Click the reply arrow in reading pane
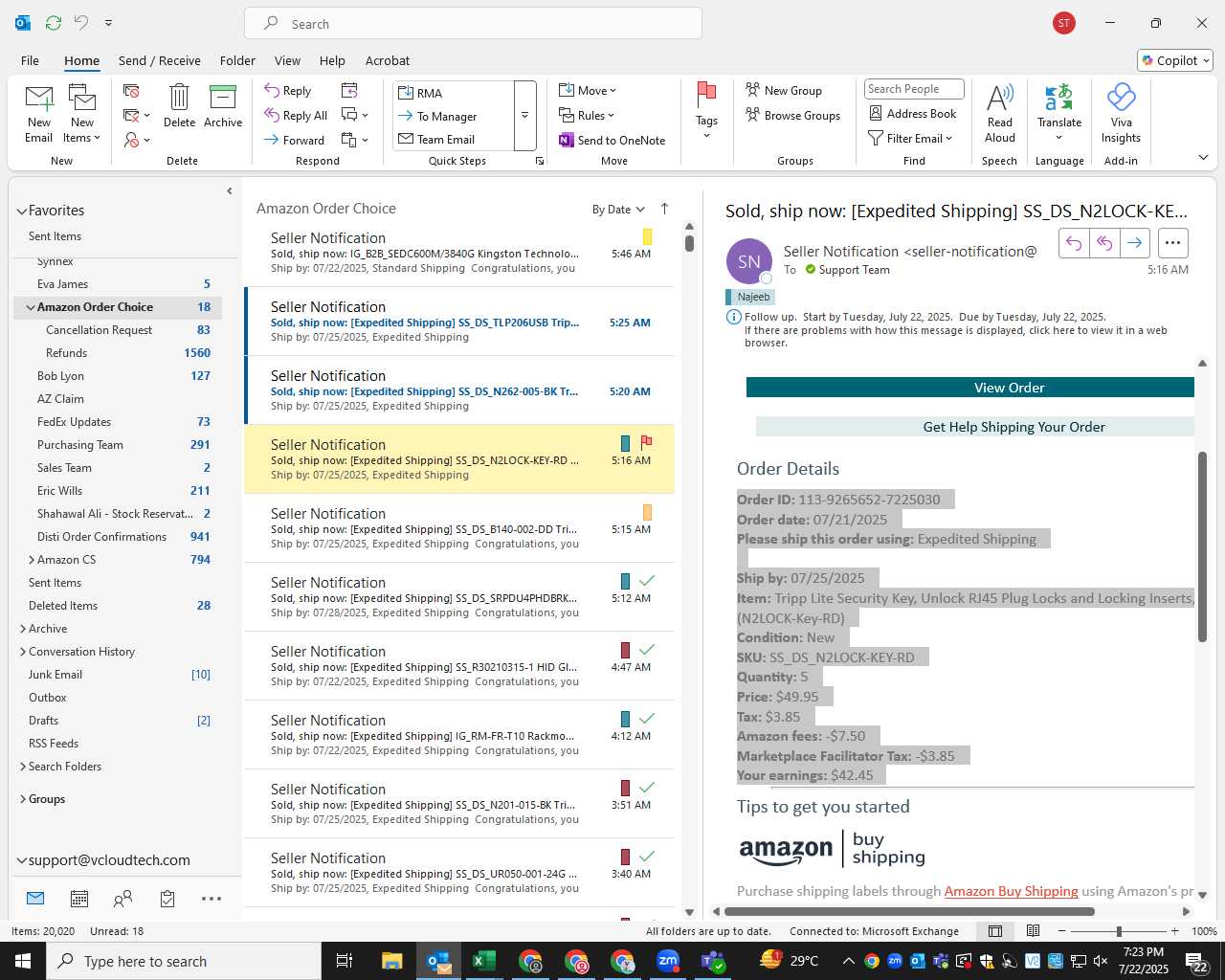 [x=1074, y=243]
